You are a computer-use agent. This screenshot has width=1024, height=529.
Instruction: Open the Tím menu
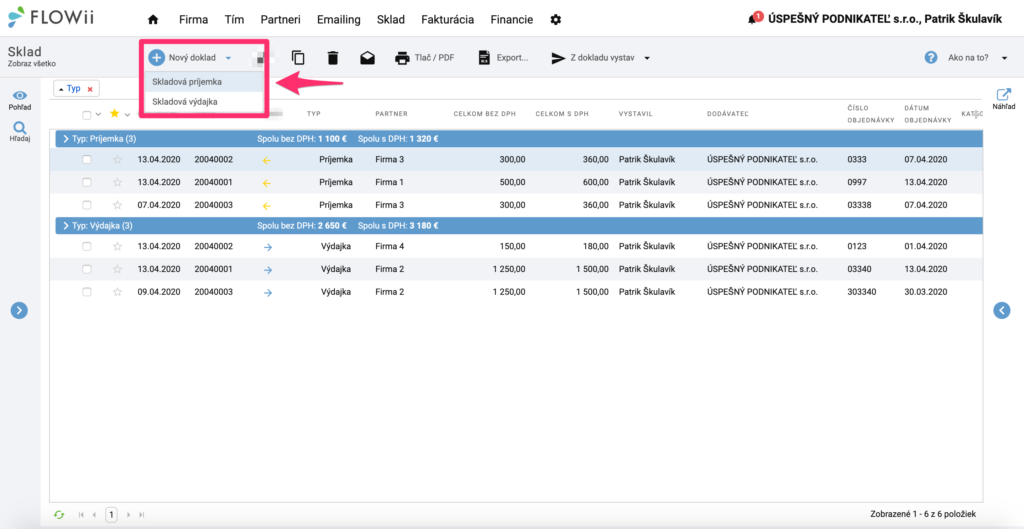234,20
